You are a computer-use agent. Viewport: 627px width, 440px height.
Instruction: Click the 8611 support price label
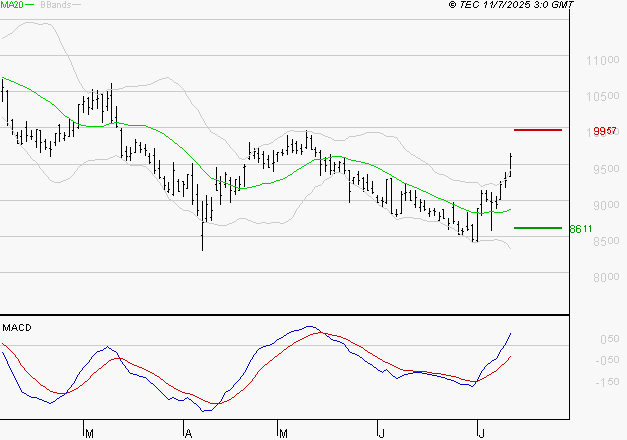click(581, 229)
